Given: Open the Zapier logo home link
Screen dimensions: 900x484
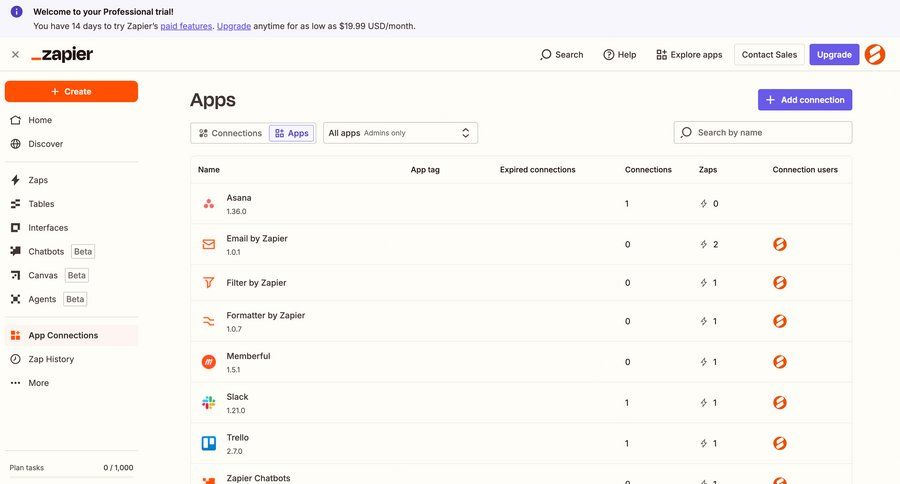Looking at the screenshot, I should (x=62, y=55).
